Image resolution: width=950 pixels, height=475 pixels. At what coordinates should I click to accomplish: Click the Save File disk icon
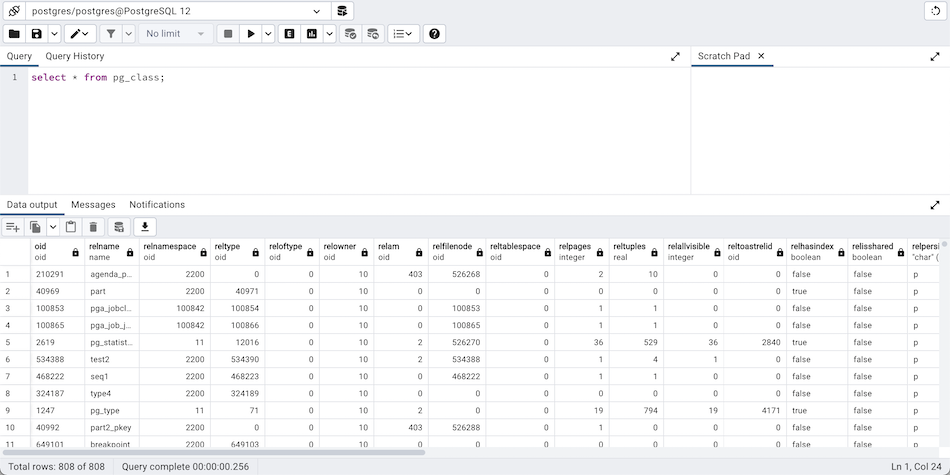pyautogui.click(x=37, y=34)
